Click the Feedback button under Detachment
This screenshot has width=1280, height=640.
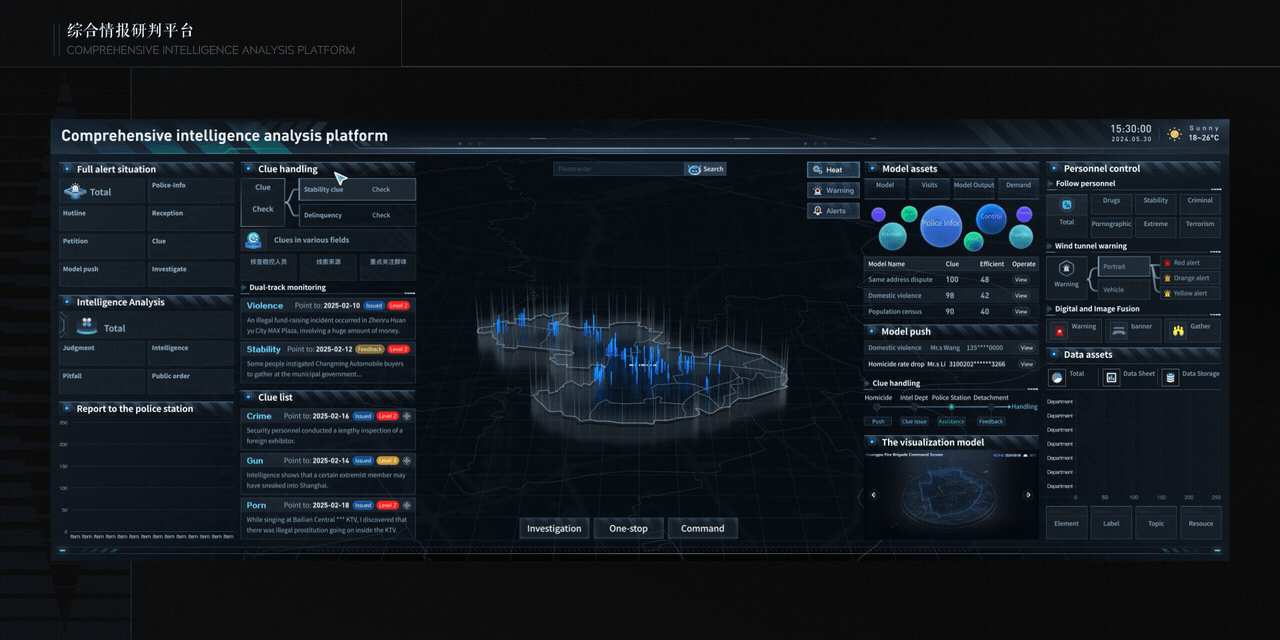coord(991,422)
